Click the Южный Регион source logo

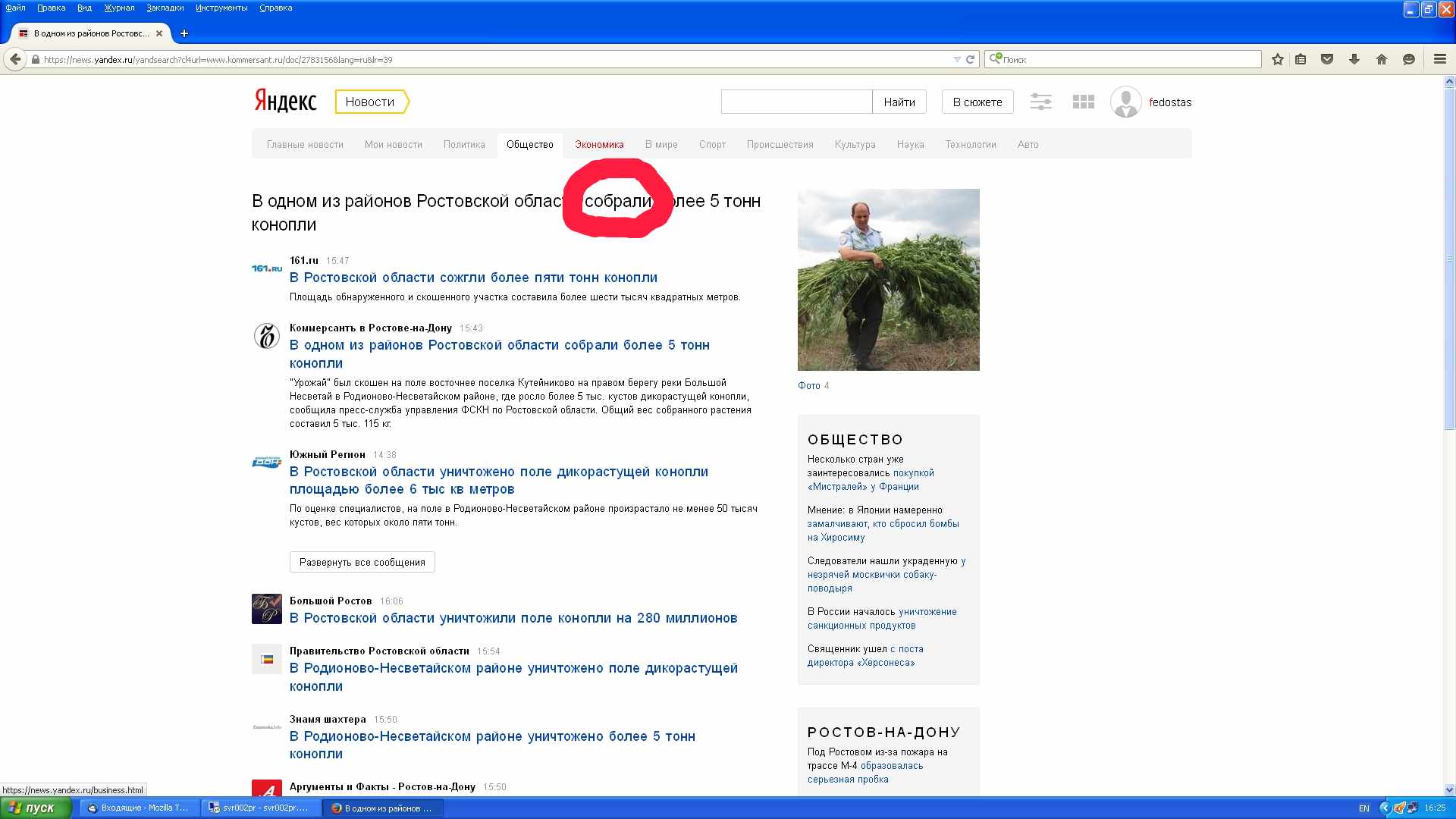point(267,462)
